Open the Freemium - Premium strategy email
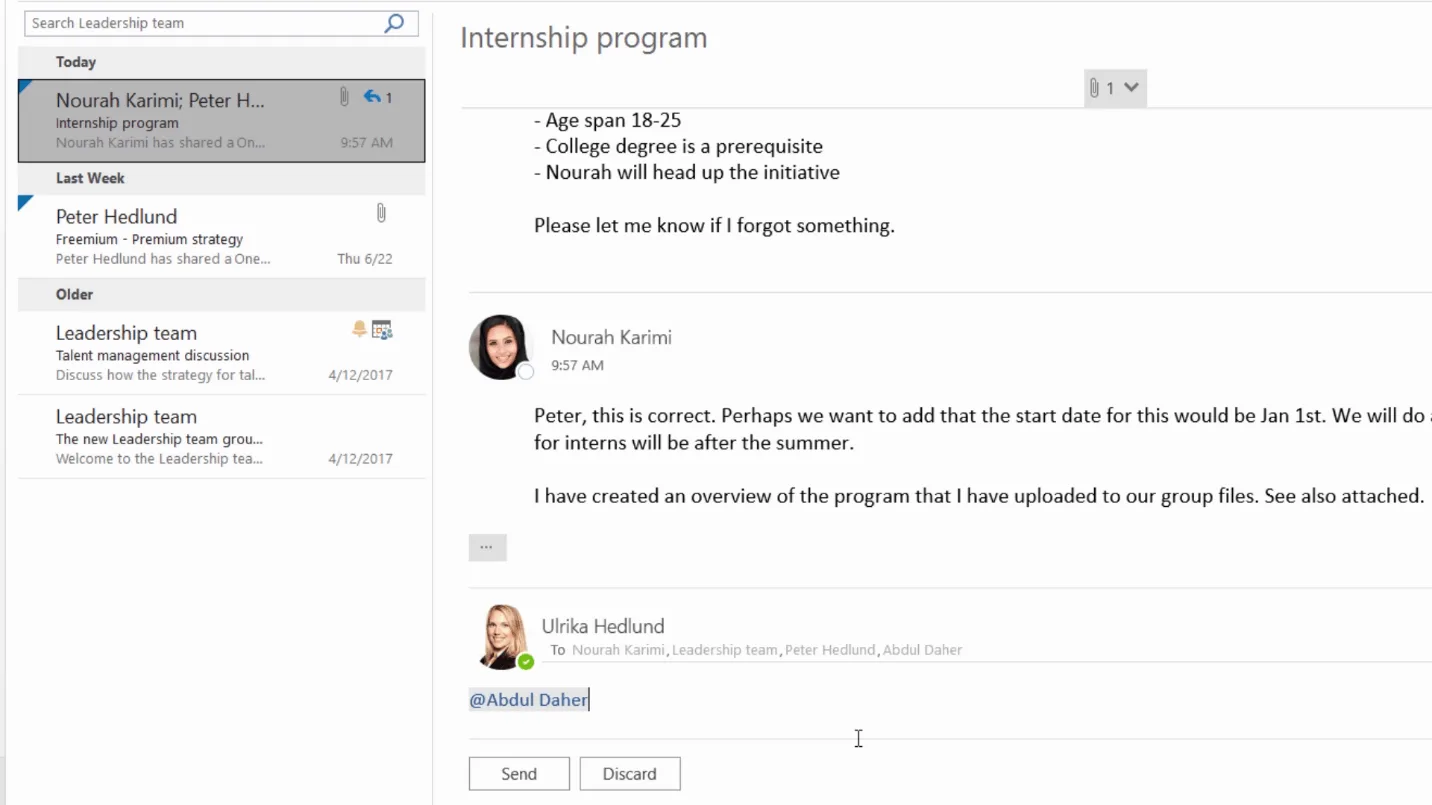Image resolution: width=1432 pixels, height=805 pixels. coord(222,236)
